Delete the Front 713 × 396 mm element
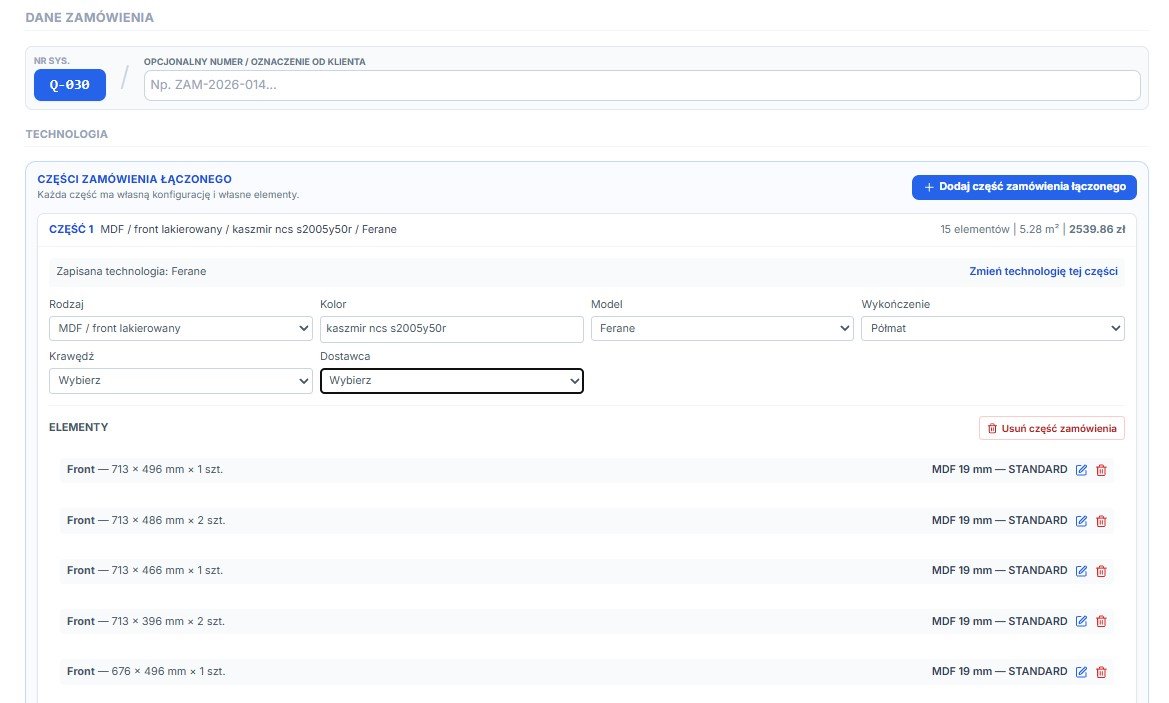This screenshot has width=1169, height=703. 1101,621
